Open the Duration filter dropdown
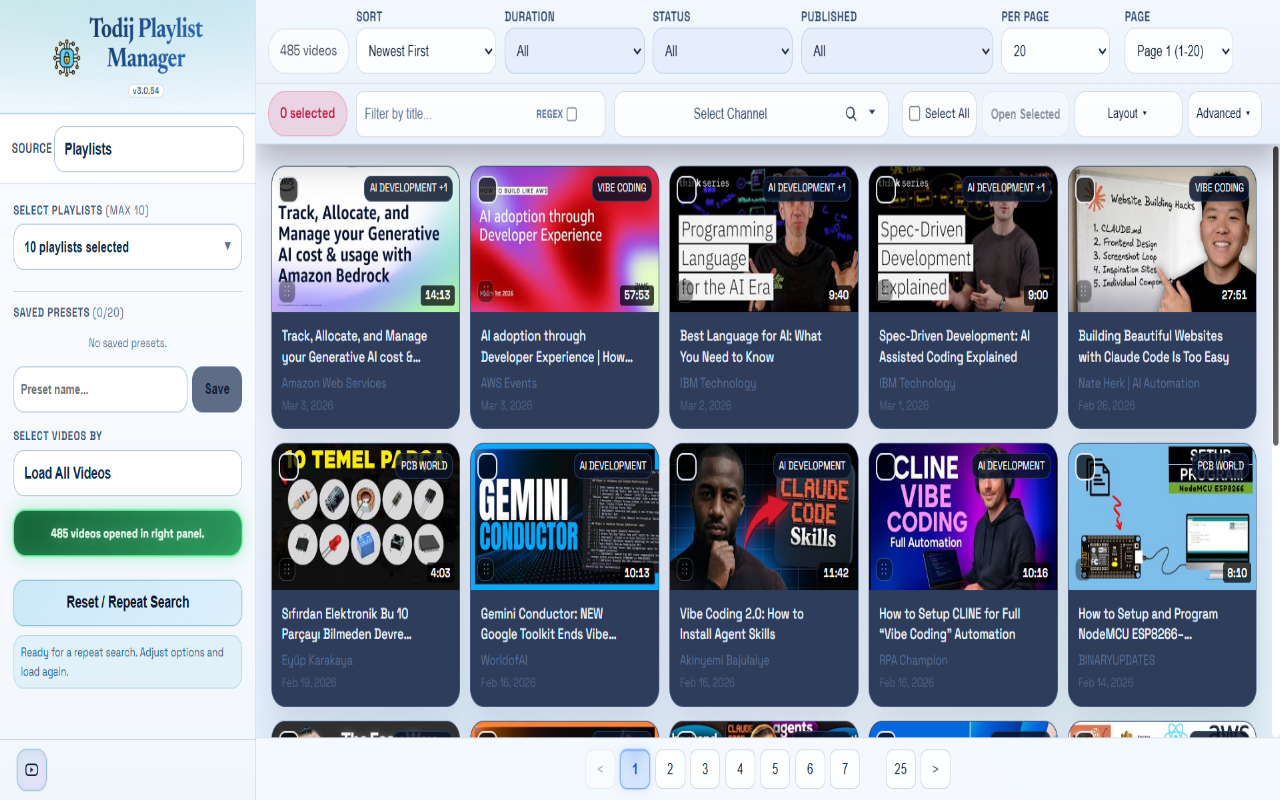This screenshot has height=800, width=1280. pyautogui.click(x=574, y=51)
